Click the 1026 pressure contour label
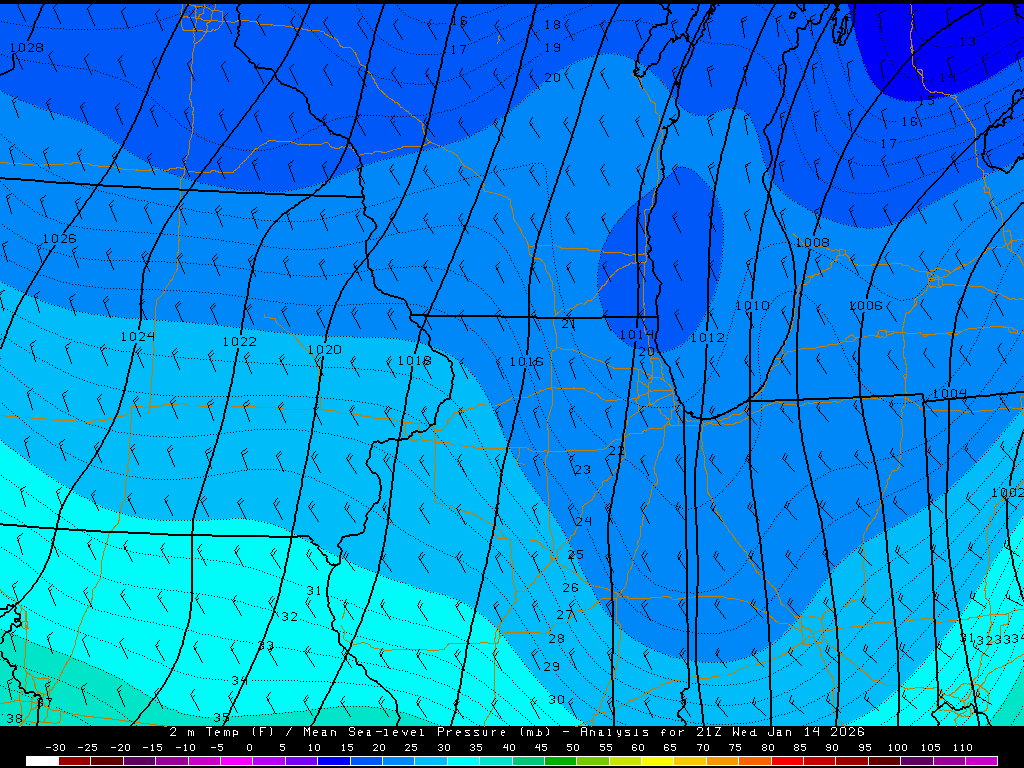Viewport: 1024px width, 768px height. [x=59, y=238]
